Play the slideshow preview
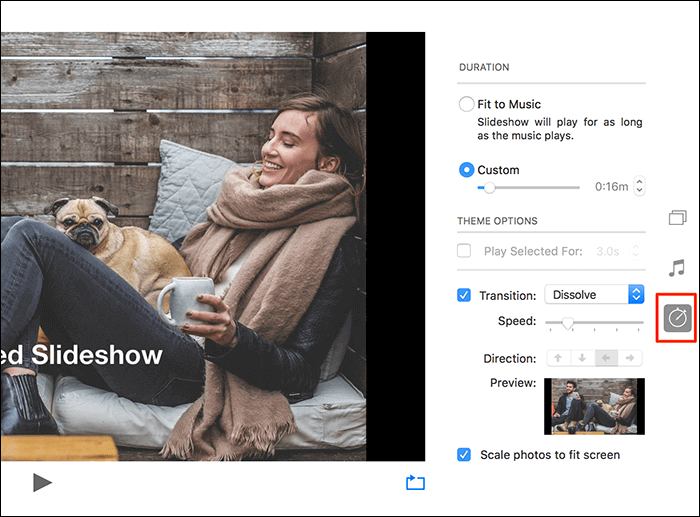 click(x=42, y=483)
